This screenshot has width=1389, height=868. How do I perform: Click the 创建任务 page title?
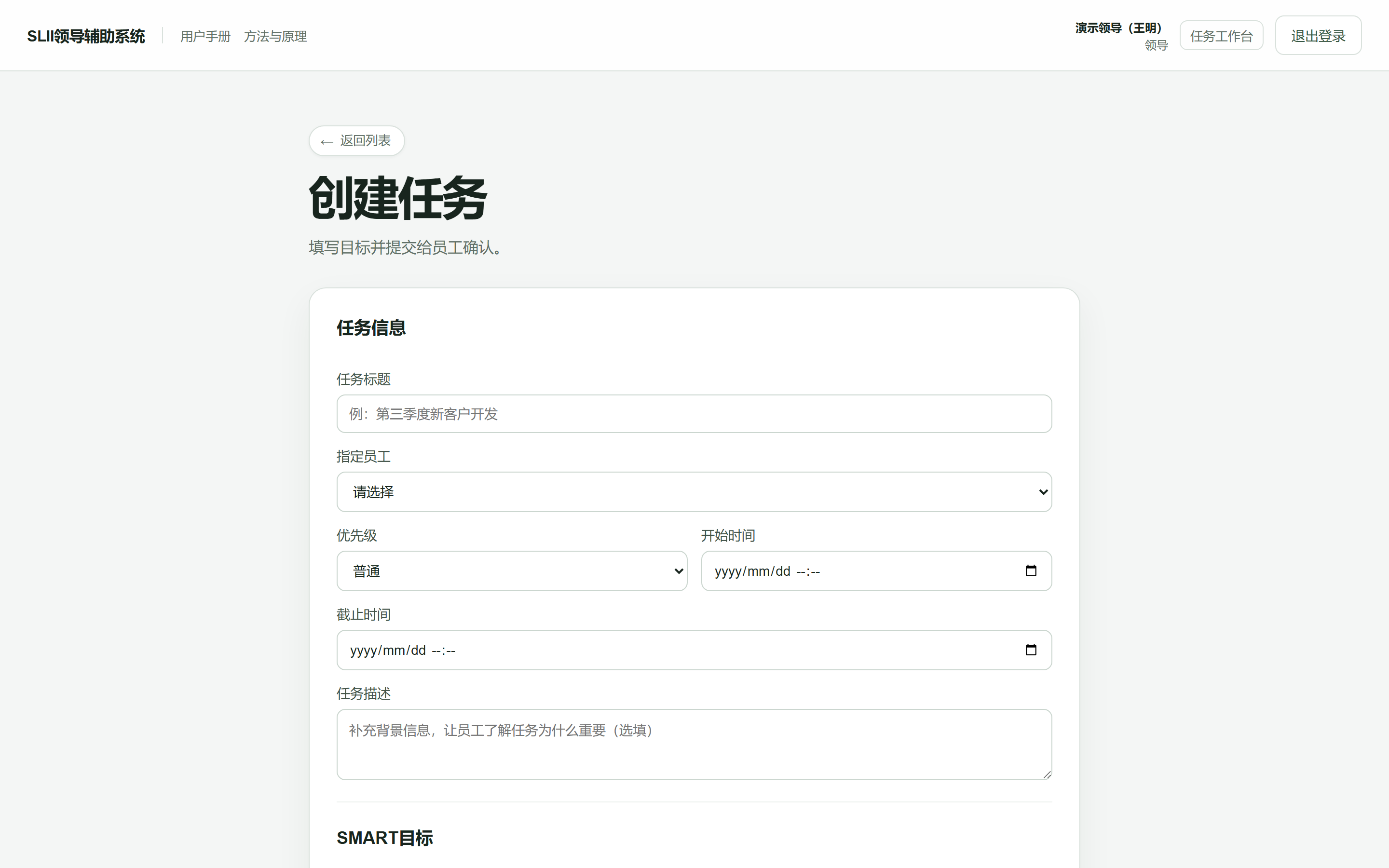pos(398,198)
